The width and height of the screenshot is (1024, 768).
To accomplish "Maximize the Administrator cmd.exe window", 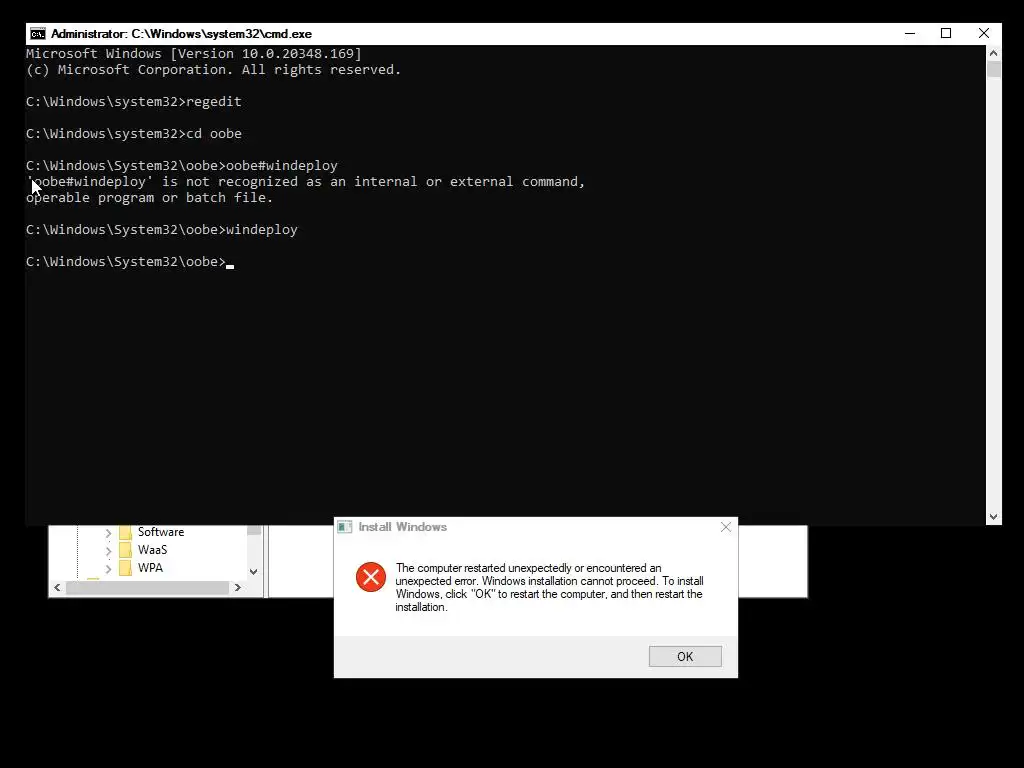I will click(x=946, y=33).
